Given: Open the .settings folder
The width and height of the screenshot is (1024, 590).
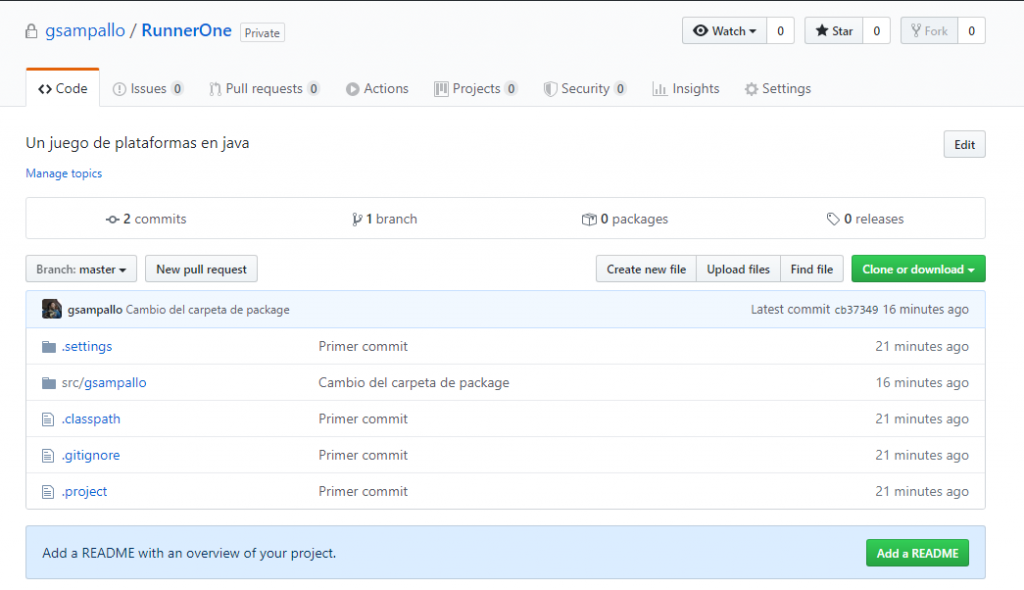Looking at the screenshot, I should coord(87,347).
